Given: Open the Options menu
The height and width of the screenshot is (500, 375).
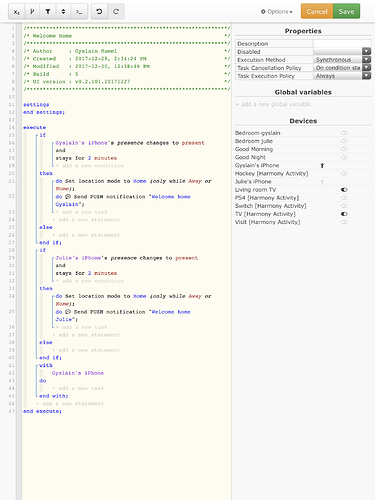Looking at the screenshot, I should (x=277, y=12).
